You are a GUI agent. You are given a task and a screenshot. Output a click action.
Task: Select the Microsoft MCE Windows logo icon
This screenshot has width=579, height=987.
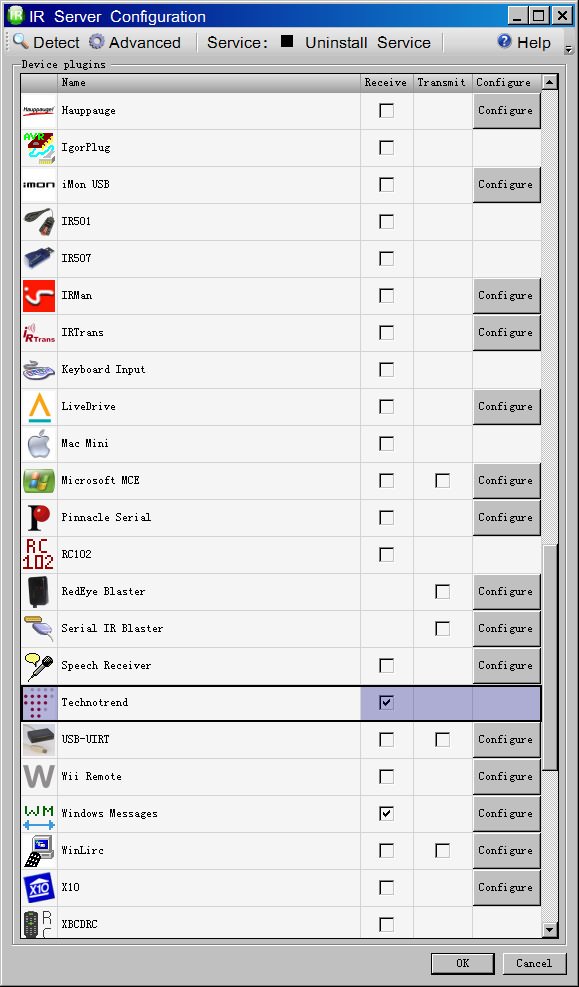coord(39,481)
